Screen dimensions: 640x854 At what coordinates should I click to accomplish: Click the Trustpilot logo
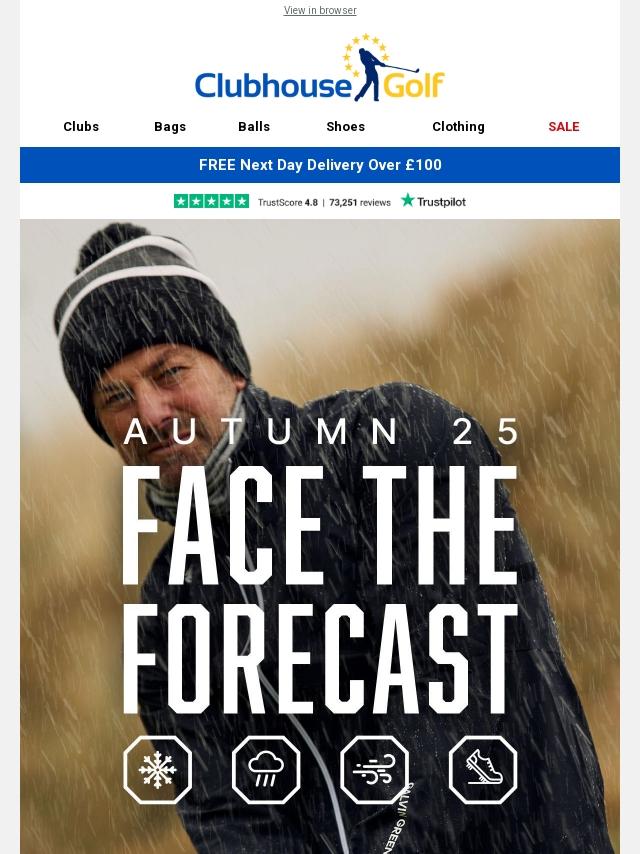point(434,201)
